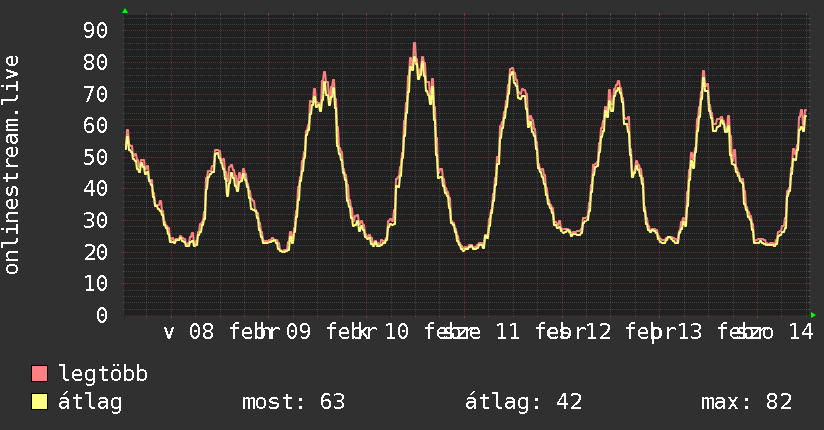
Task: Click the x-axis date label ending in 14
Action: [765, 332]
